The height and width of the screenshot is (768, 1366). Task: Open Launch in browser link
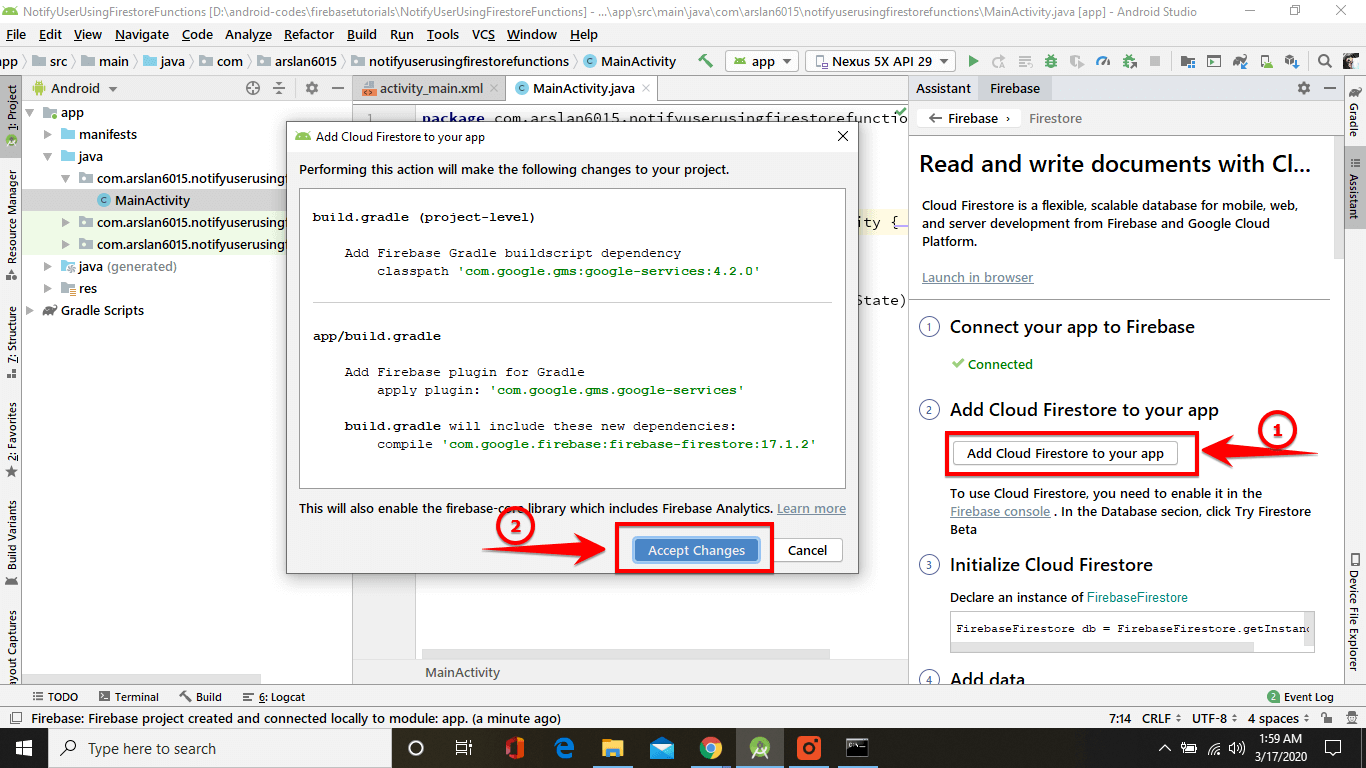[x=977, y=277]
